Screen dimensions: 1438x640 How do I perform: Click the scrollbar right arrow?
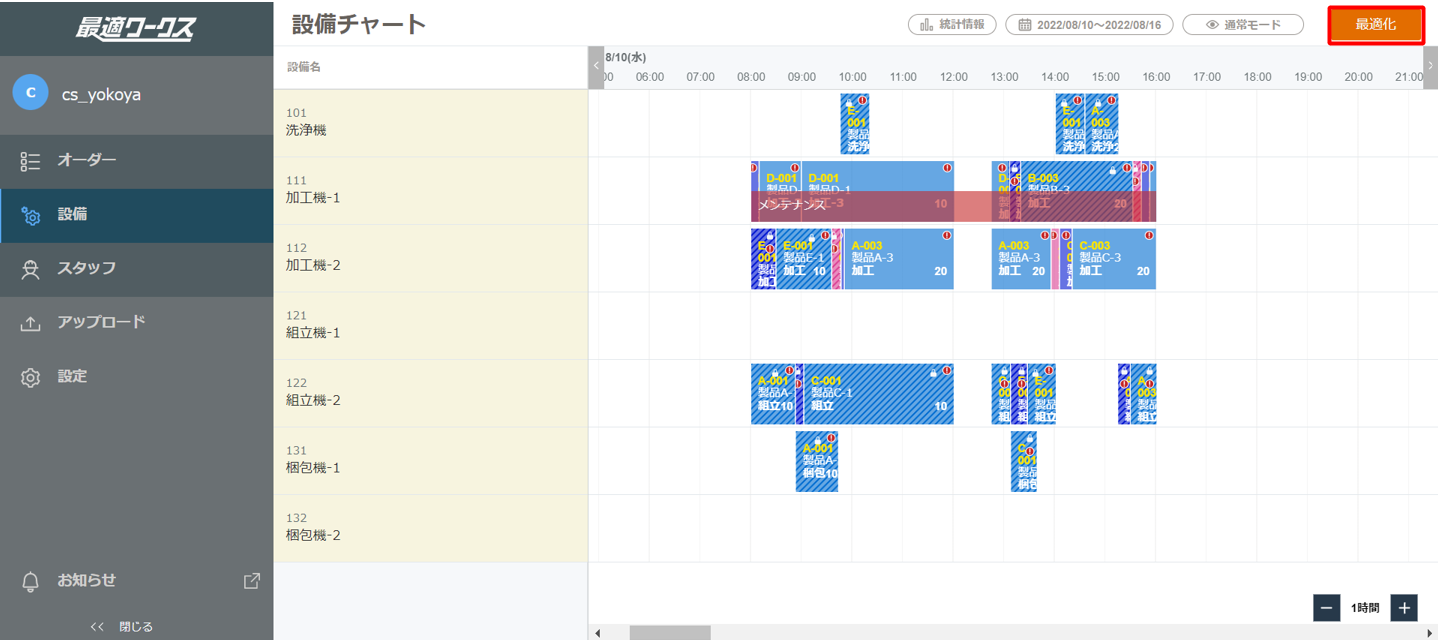click(1430, 633)
